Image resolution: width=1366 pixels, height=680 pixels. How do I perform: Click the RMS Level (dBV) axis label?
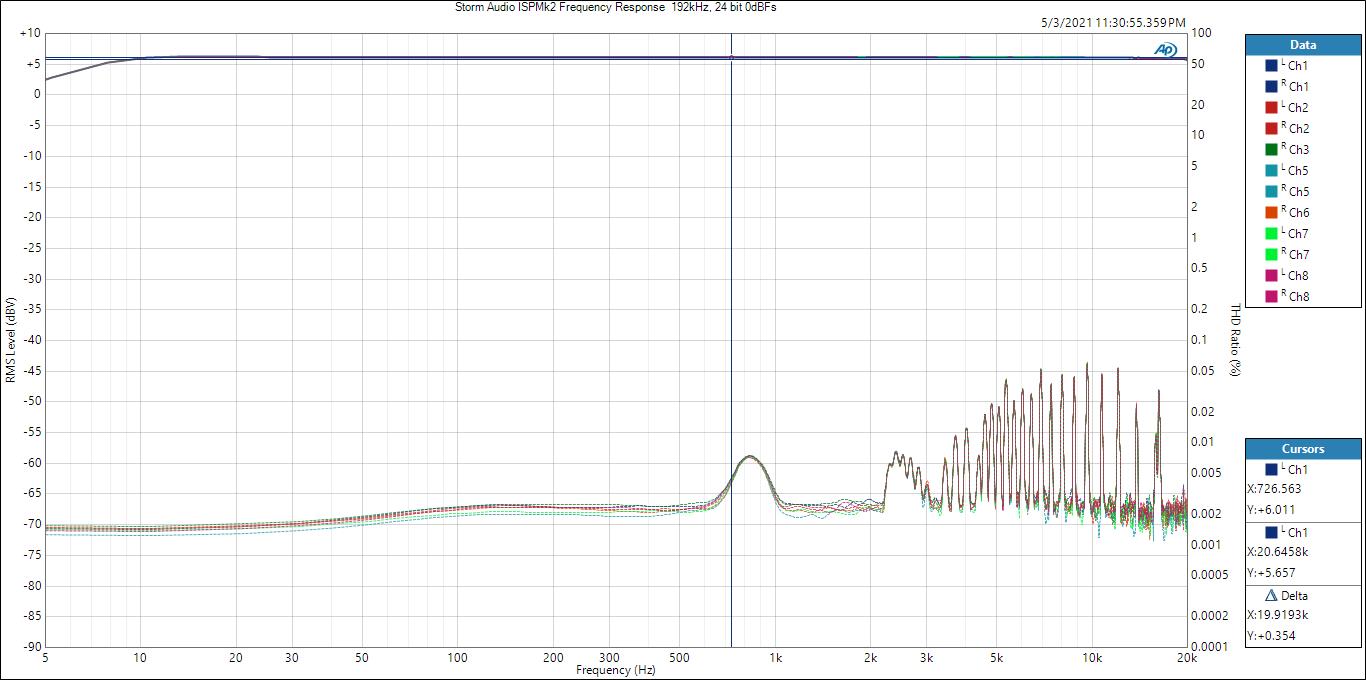(x=10, y=340)
